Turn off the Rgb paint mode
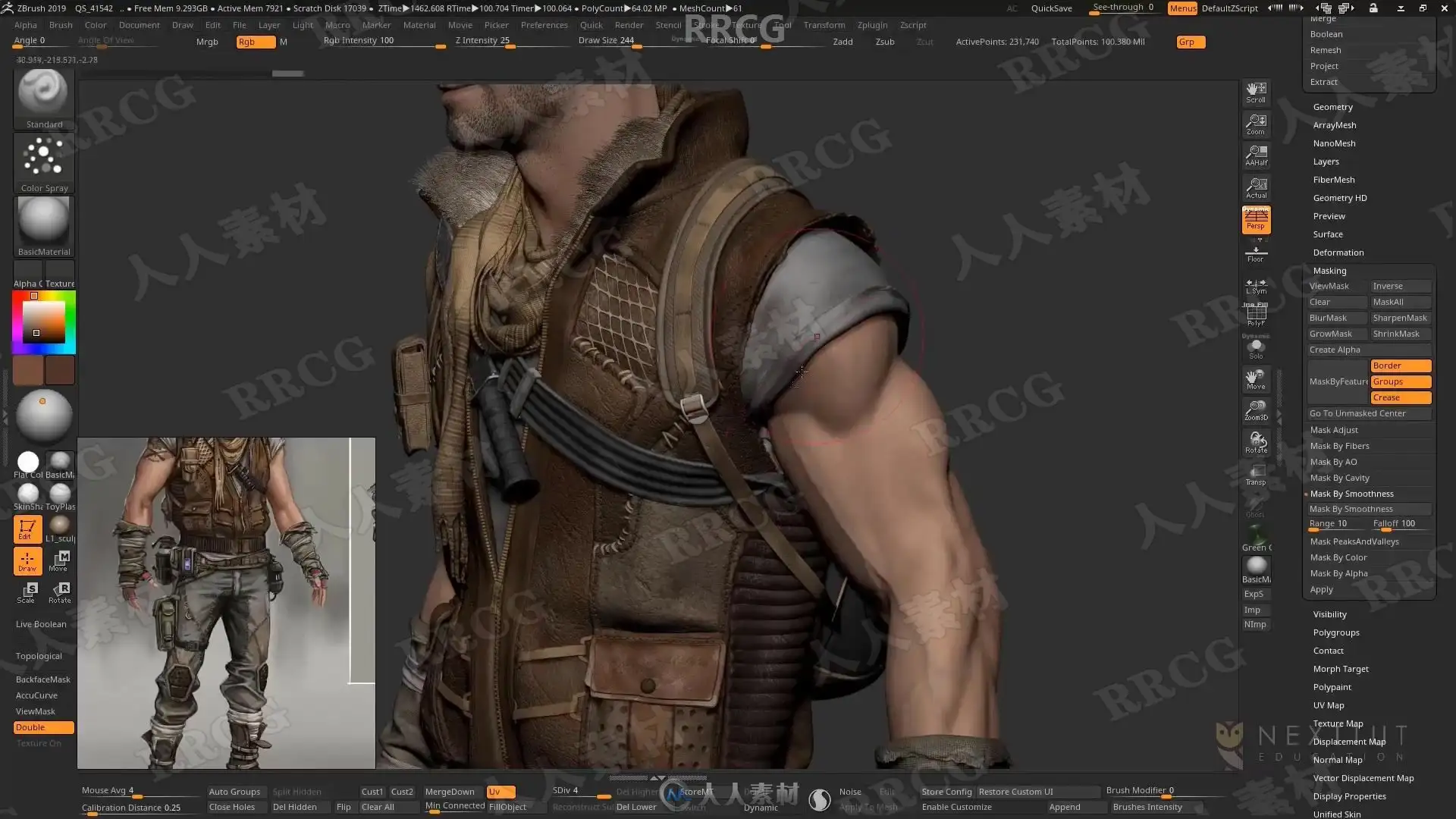Viewport: 1456px width, 819px height. [x=255, y=42]
